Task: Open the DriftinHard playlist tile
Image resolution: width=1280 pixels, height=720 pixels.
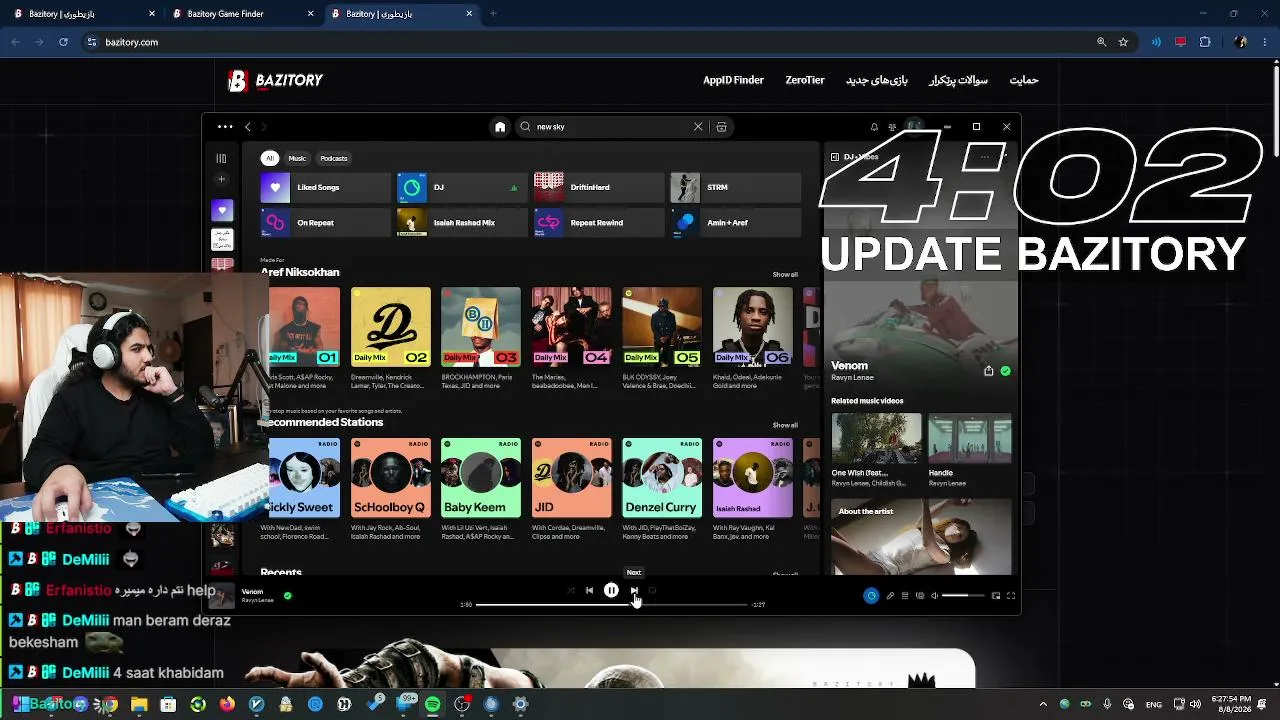Action: pyautogui.click(x=599, y=187)
